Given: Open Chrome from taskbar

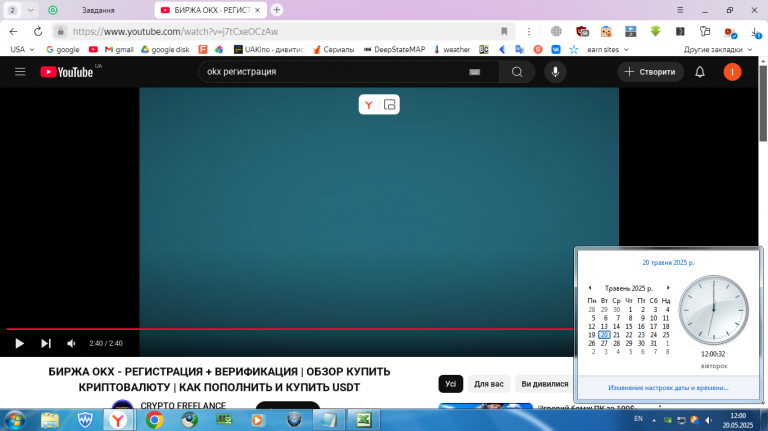Looking at the screenshot, I should (154, 420).
